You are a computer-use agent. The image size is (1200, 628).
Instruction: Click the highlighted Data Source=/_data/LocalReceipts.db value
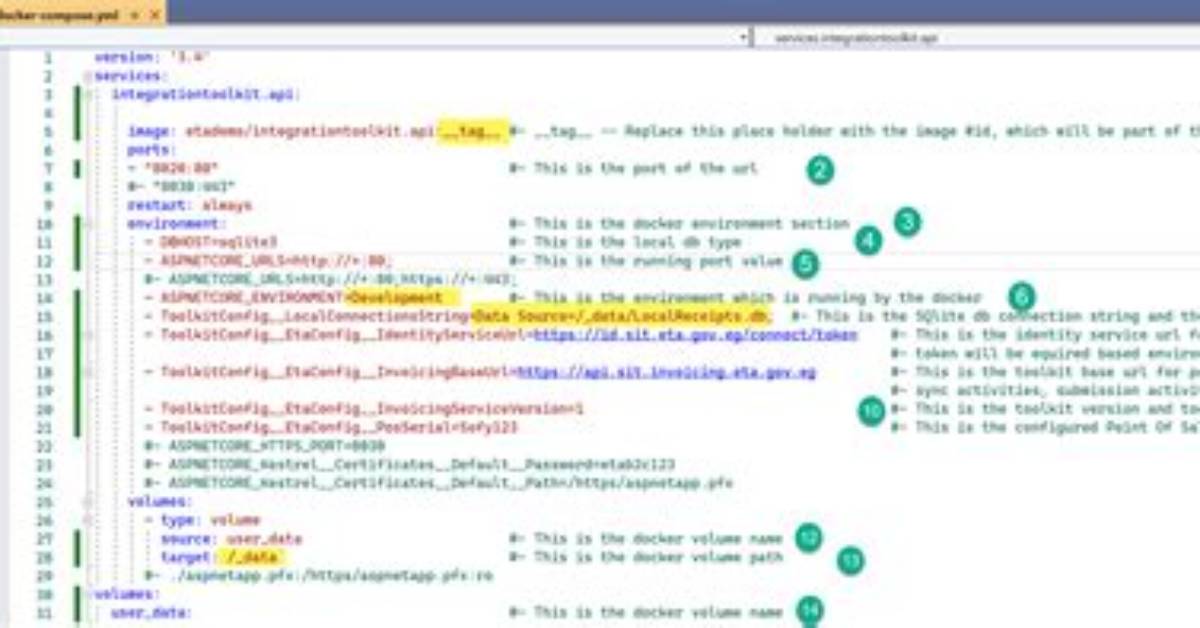621,316
